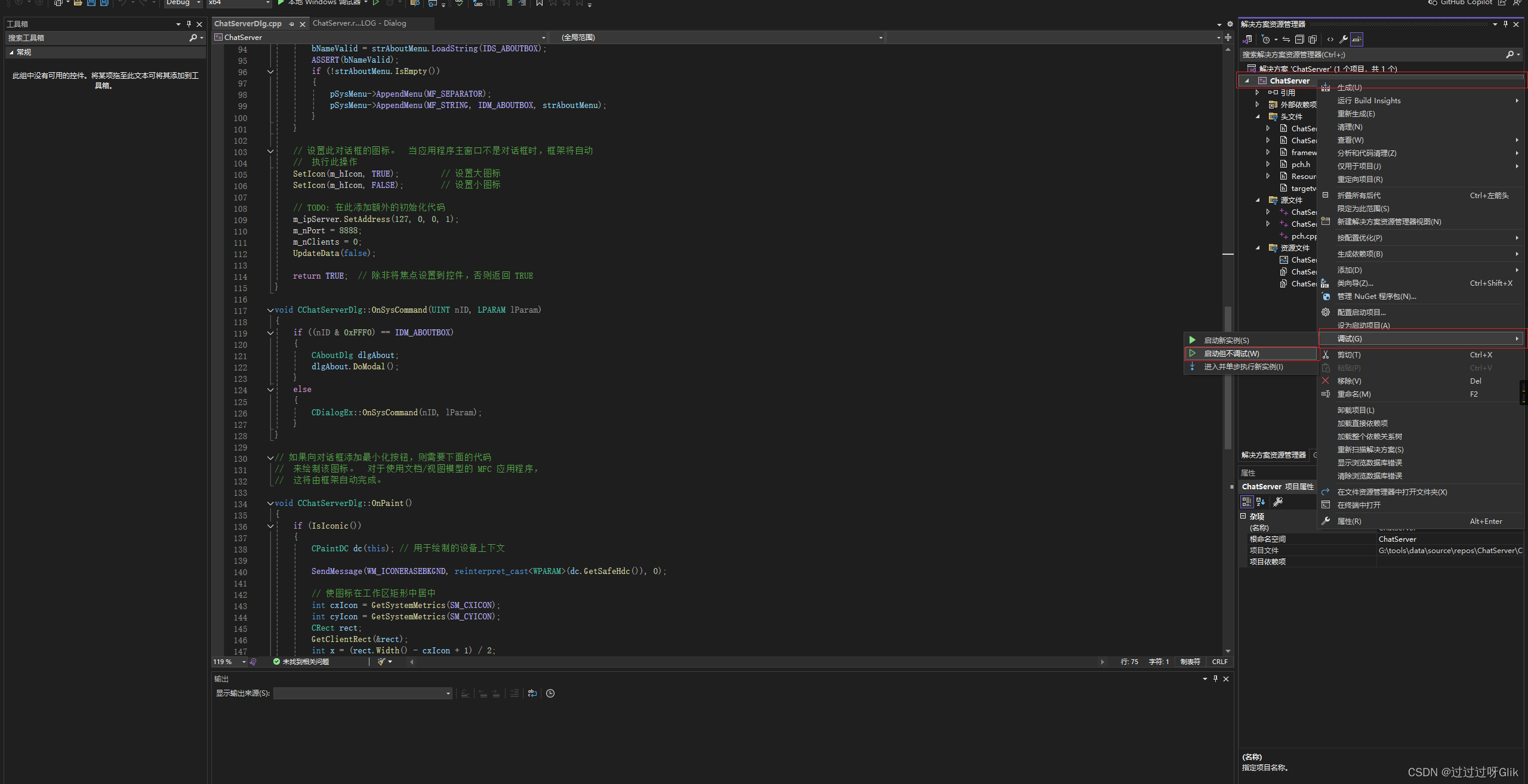Click the View Code angle-brackets icon

coord(1330,39)
